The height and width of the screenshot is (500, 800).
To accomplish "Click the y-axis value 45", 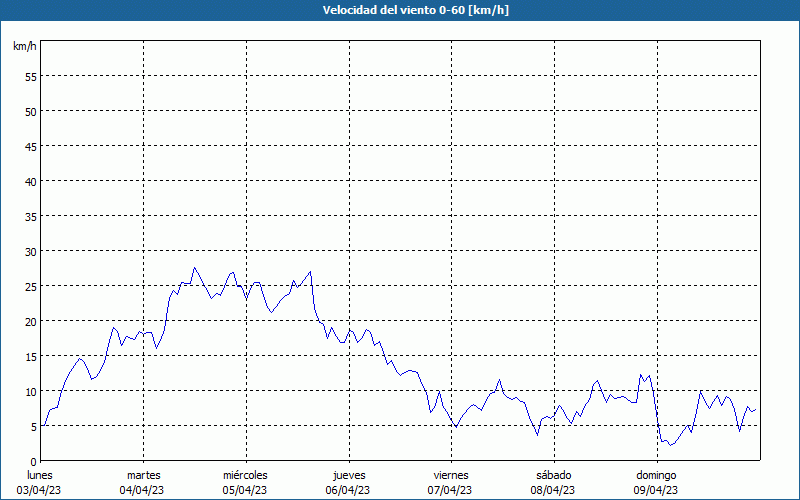I will coord(31,147).
